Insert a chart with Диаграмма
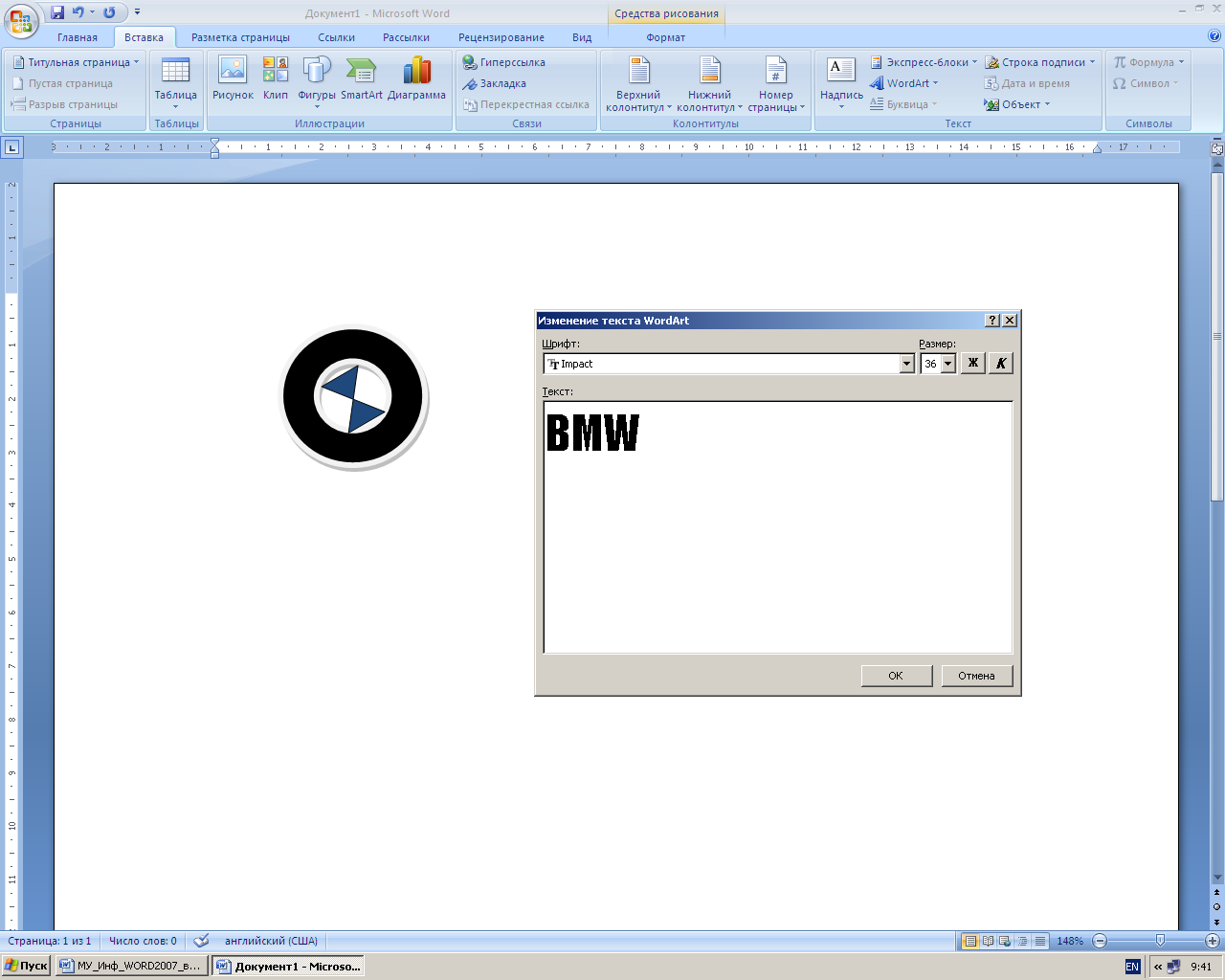 416,79
